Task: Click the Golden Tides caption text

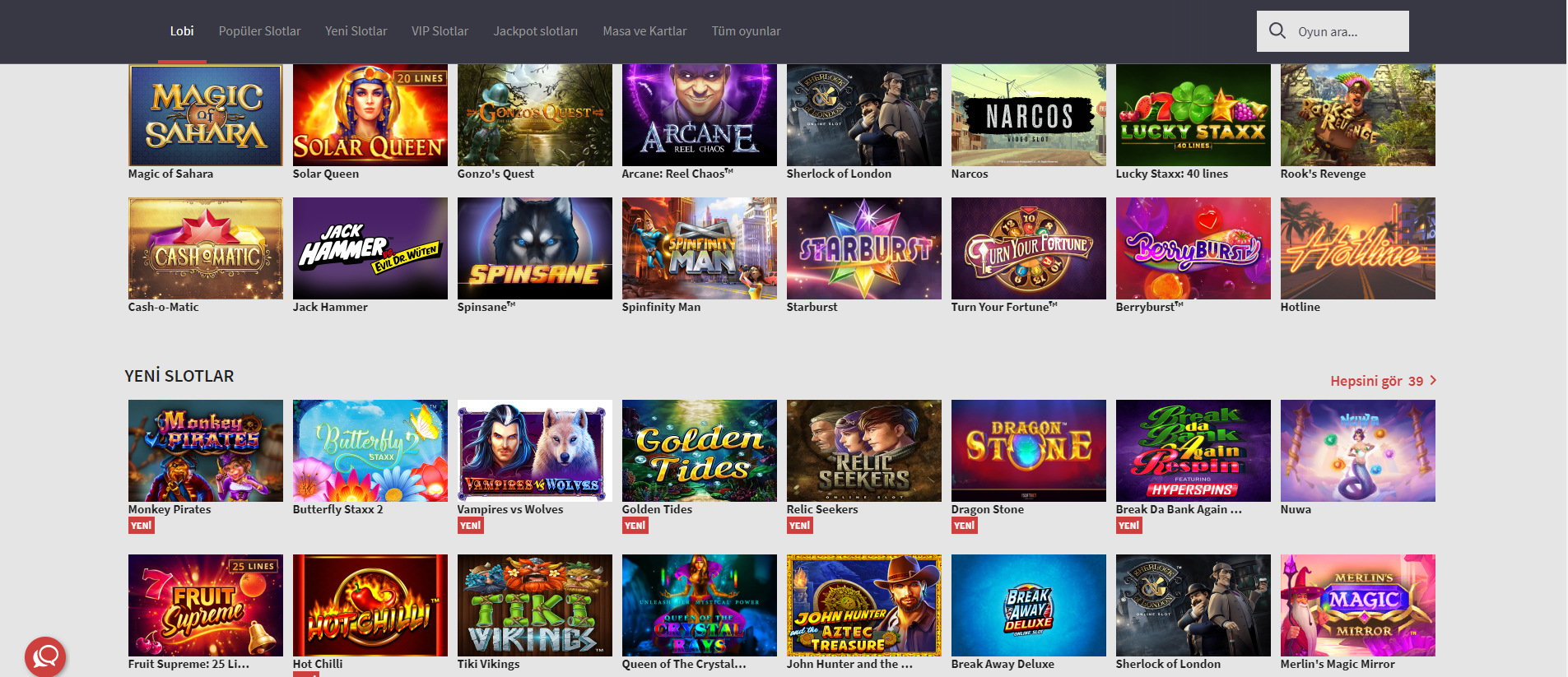Action: point(657,509)
